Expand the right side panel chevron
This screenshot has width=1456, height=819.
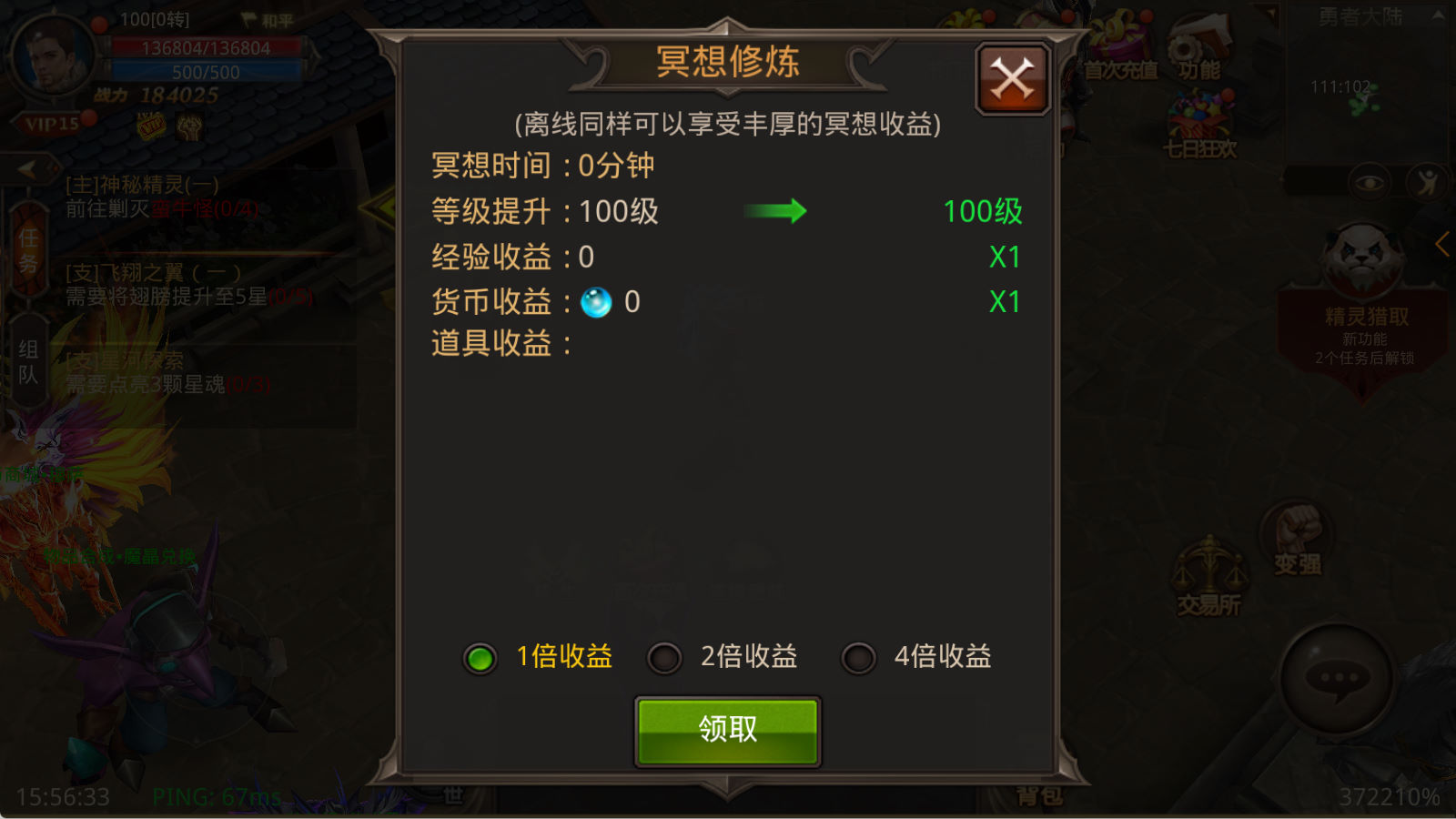(1442, 244)
